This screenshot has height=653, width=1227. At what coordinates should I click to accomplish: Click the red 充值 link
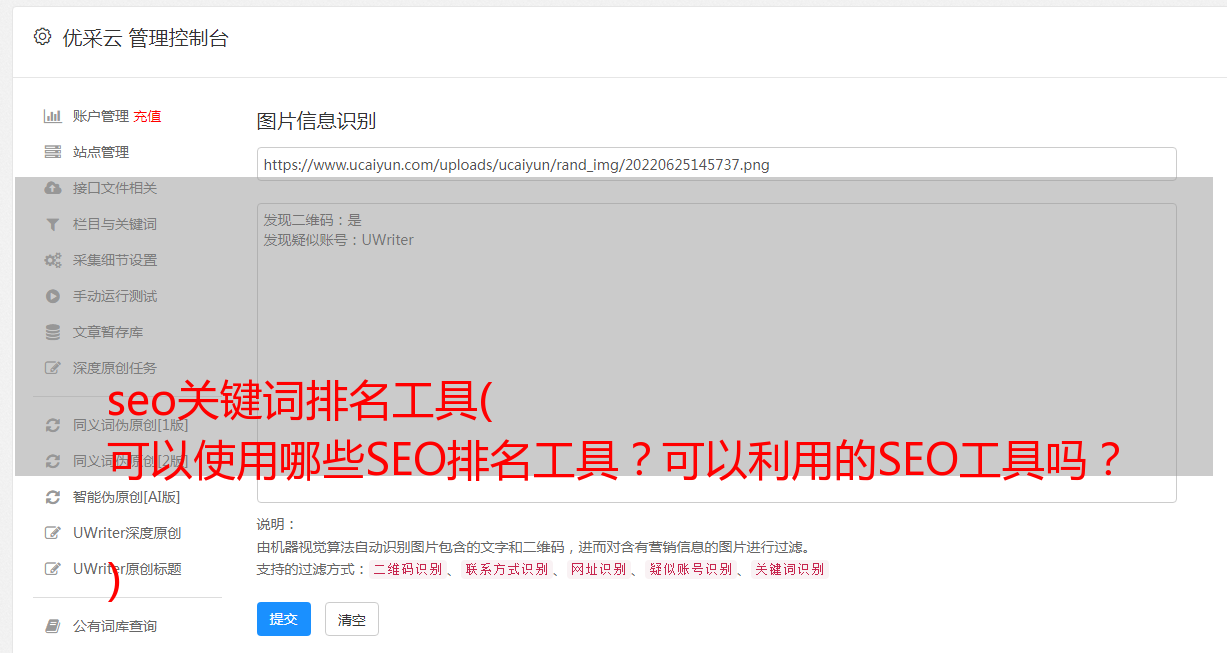147,116
